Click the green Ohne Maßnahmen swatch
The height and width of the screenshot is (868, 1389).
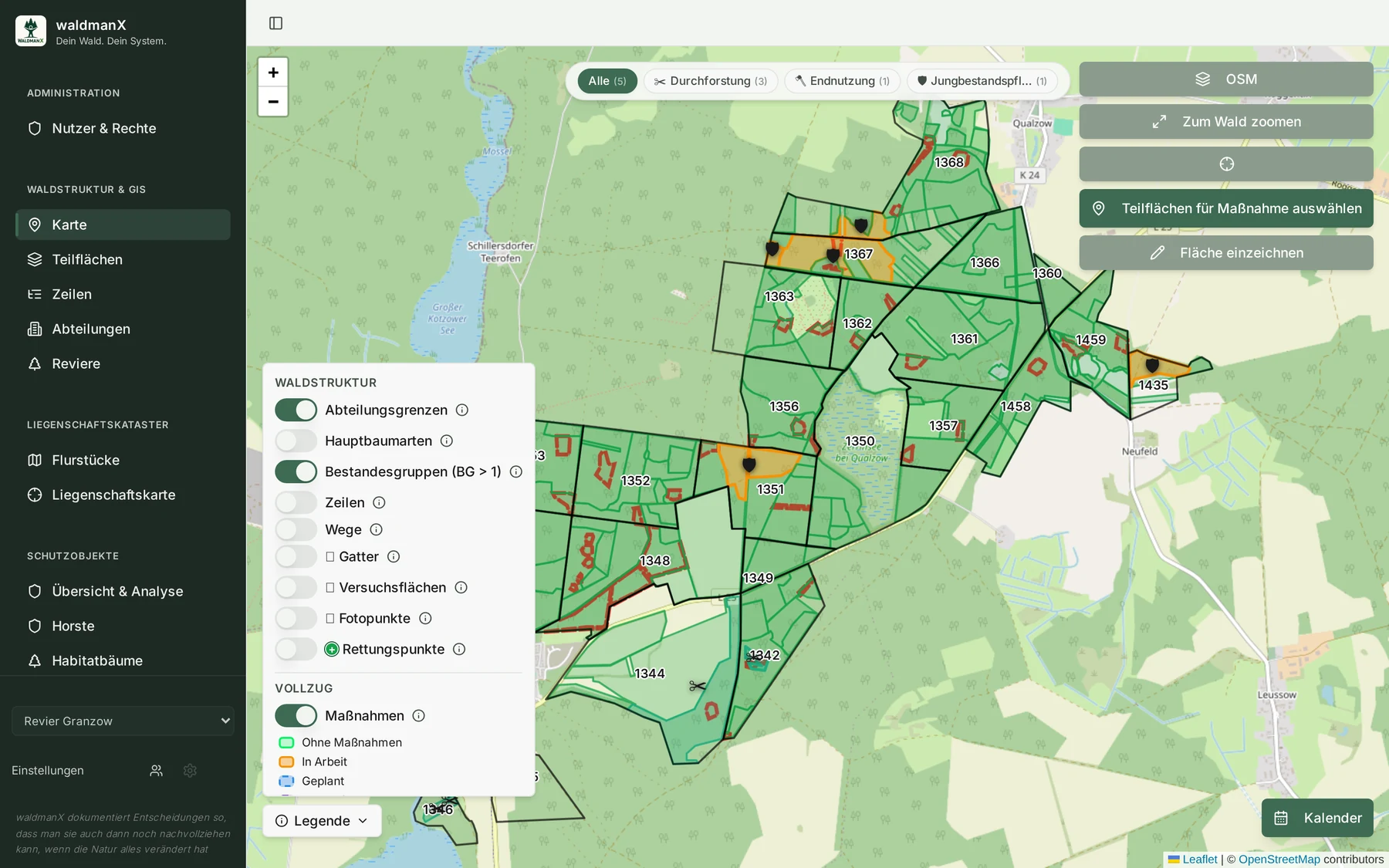[286, 742]
